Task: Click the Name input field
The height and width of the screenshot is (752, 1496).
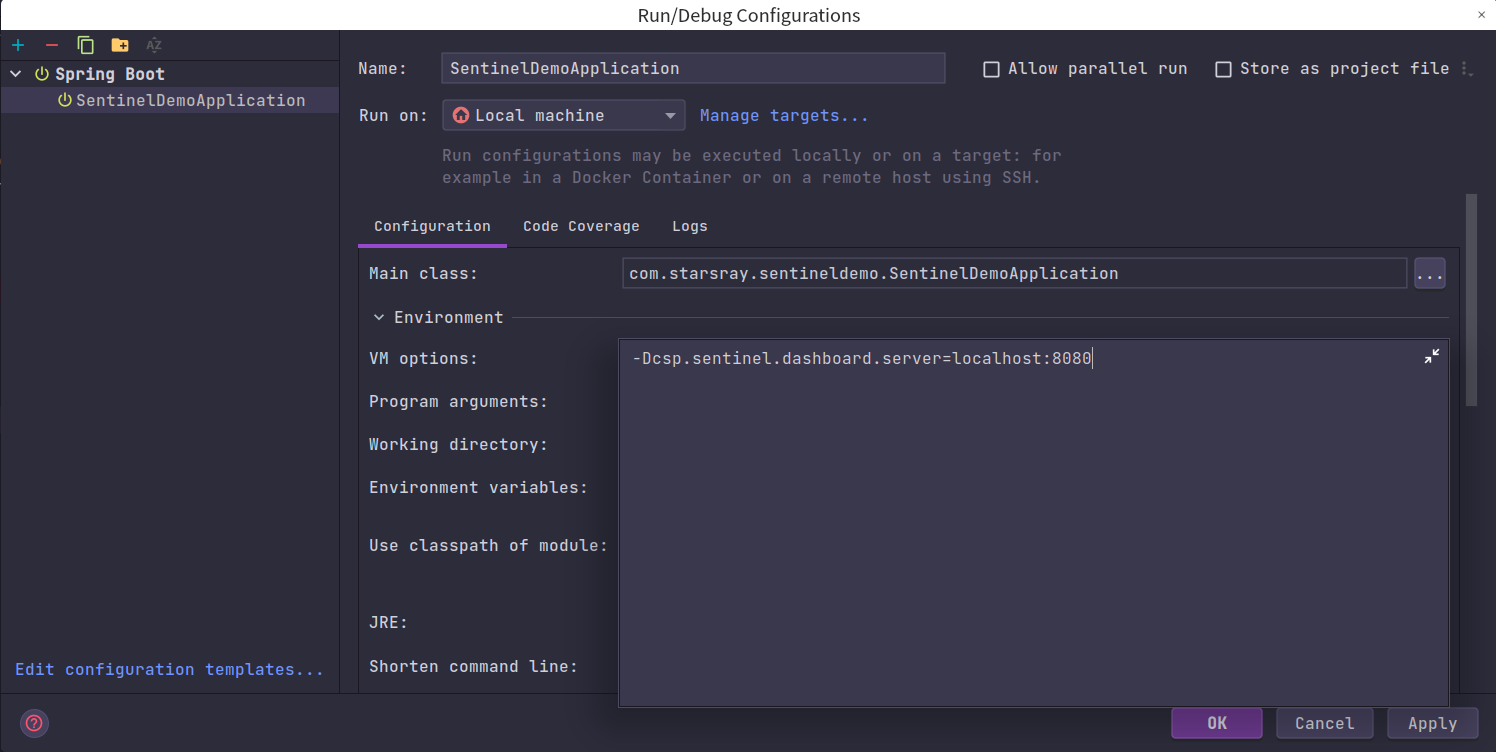Action: point(692,68)
